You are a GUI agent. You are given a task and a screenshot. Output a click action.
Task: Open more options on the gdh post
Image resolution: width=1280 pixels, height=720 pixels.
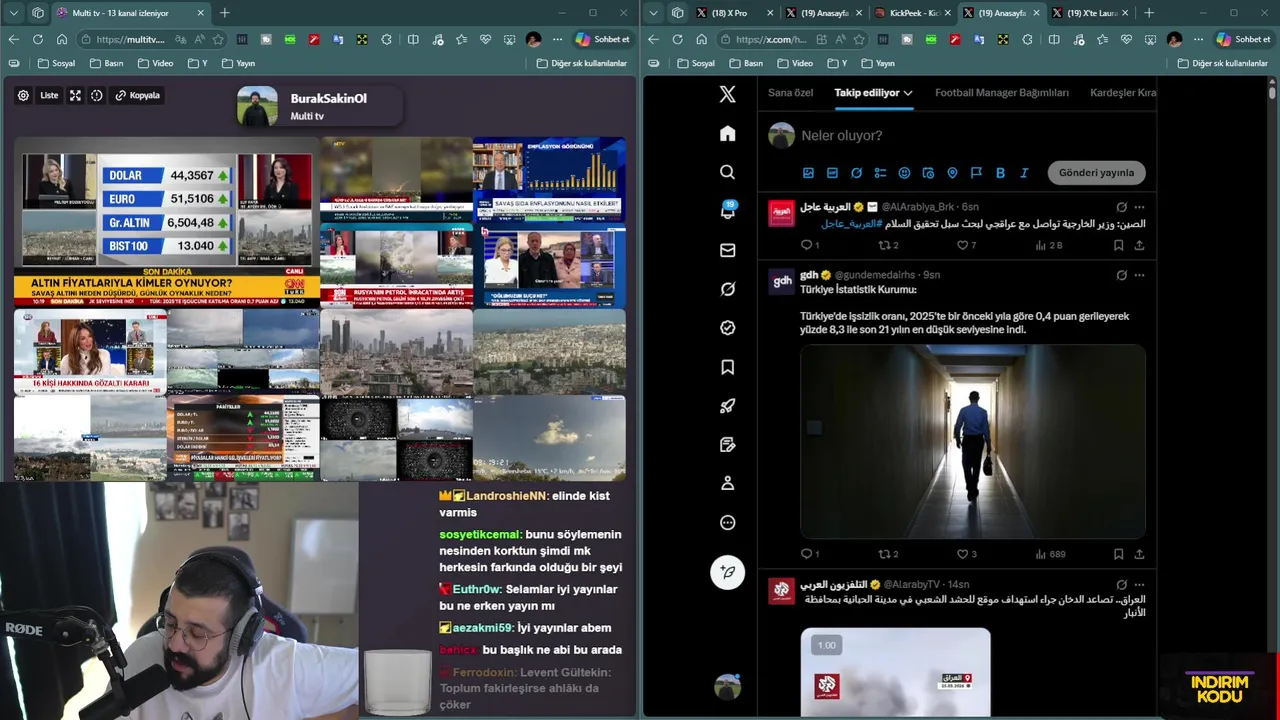[1139, 275]
